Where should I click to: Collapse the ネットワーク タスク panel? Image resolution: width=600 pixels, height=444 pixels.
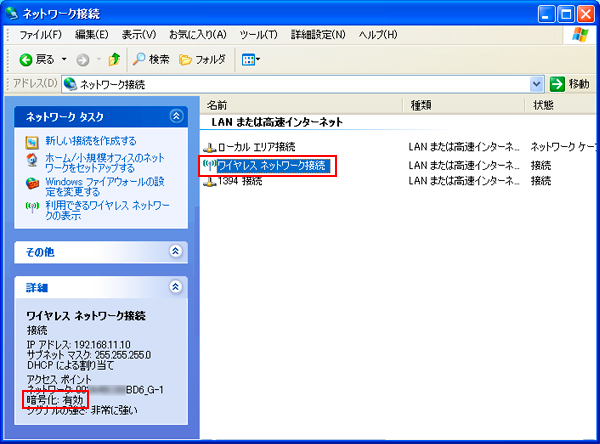[176, 116]
